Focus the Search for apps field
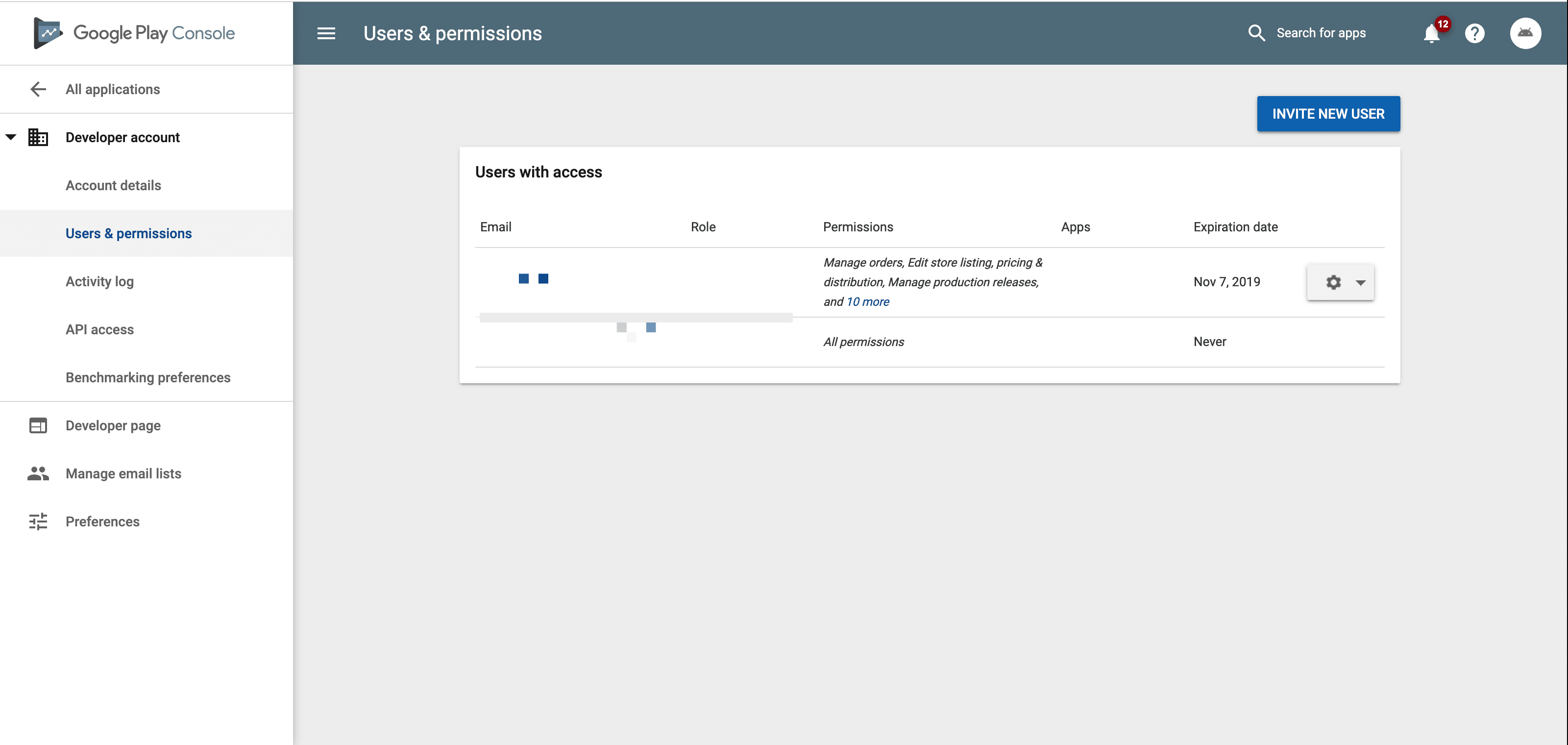This screenshot has height=745, width=1568. [x=1321, y=33]
